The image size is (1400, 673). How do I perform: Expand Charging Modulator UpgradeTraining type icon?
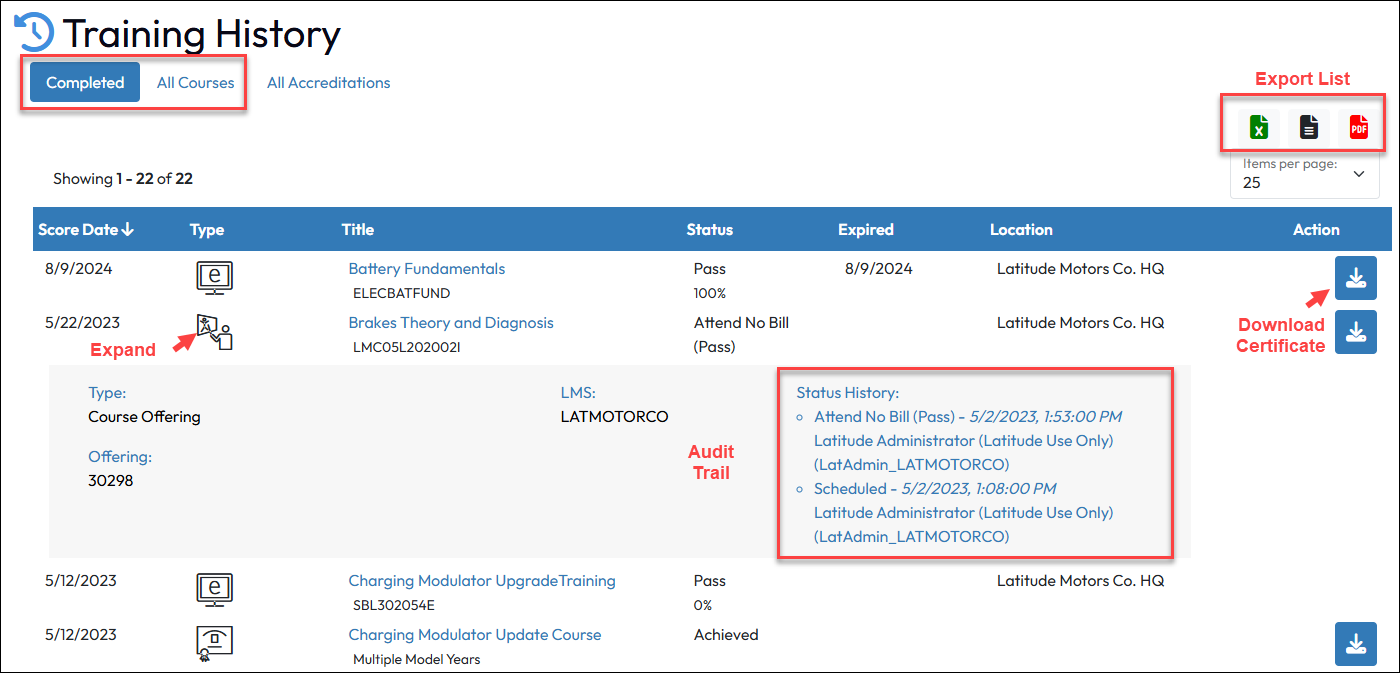214,589
